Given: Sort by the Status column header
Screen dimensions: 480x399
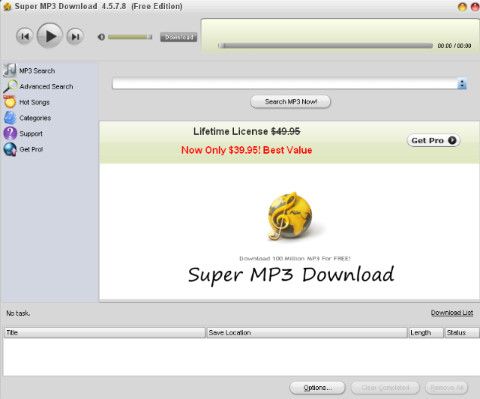Looking at the screenshot, I should click(462, 333).
